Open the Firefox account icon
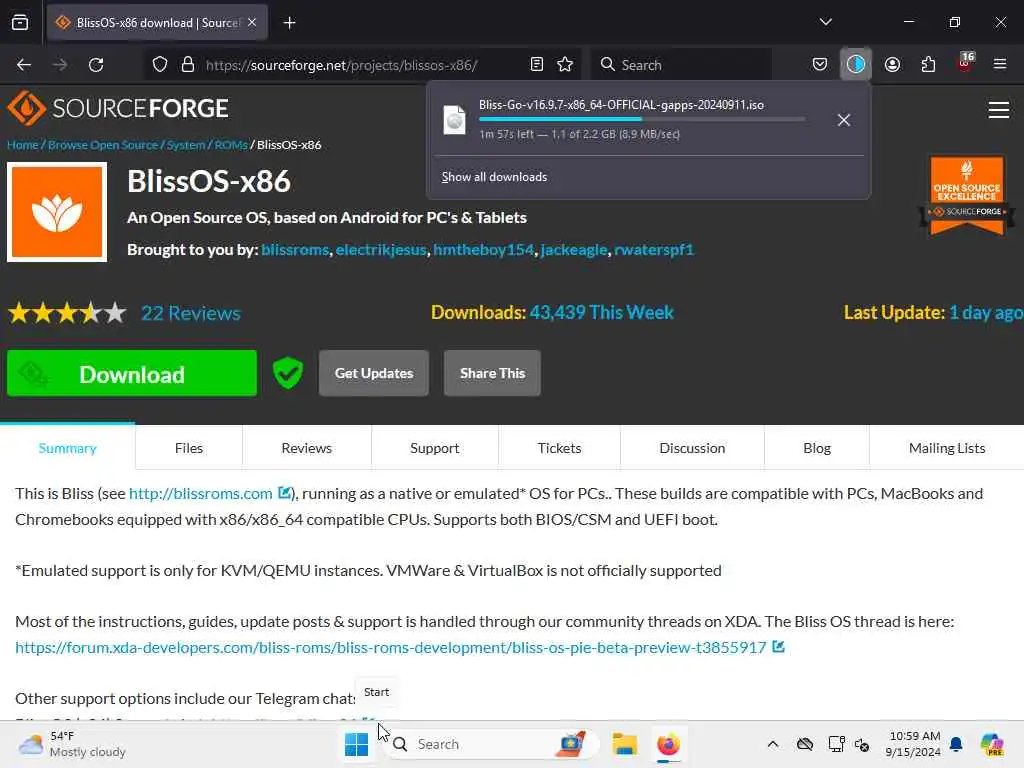This screenshot has height=768, width=1024. tap(892, 65)
